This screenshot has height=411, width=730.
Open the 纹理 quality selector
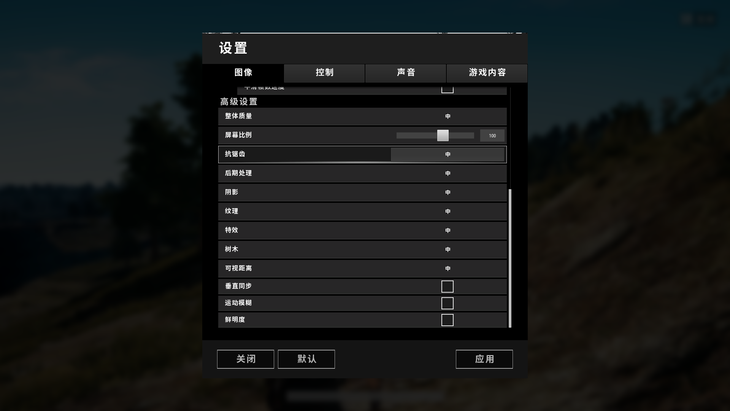448,212
